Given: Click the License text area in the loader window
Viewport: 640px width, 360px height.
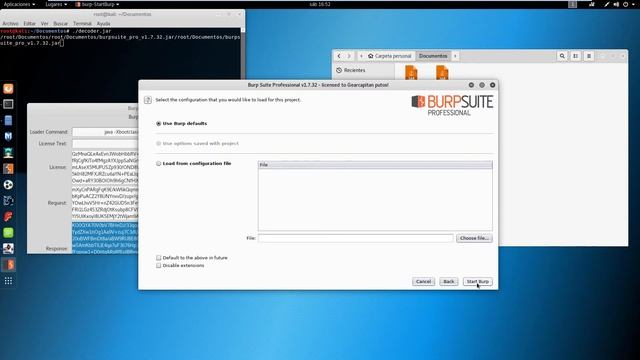Looking at the screenshot, I should [x=105, y=167].
